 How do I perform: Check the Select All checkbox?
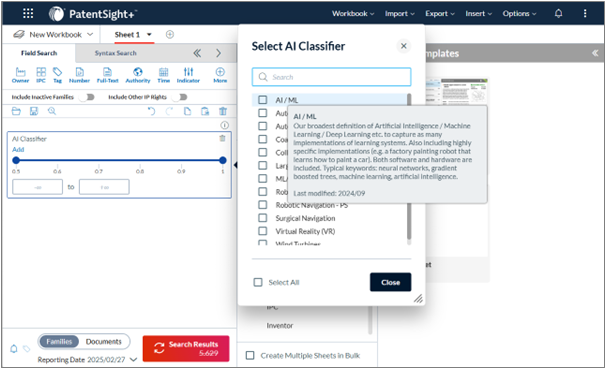pos(258,282)
